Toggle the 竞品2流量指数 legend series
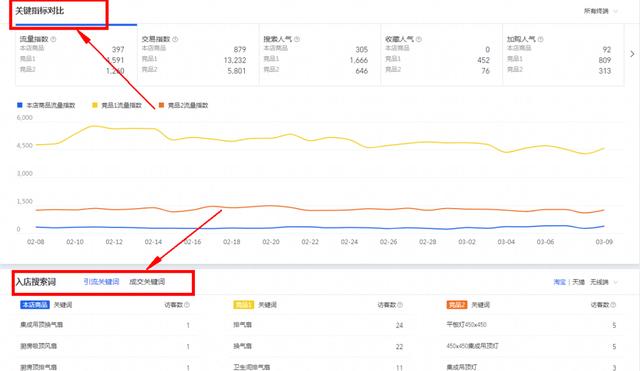This screenshot has height=371, width=640. (183, 105)
